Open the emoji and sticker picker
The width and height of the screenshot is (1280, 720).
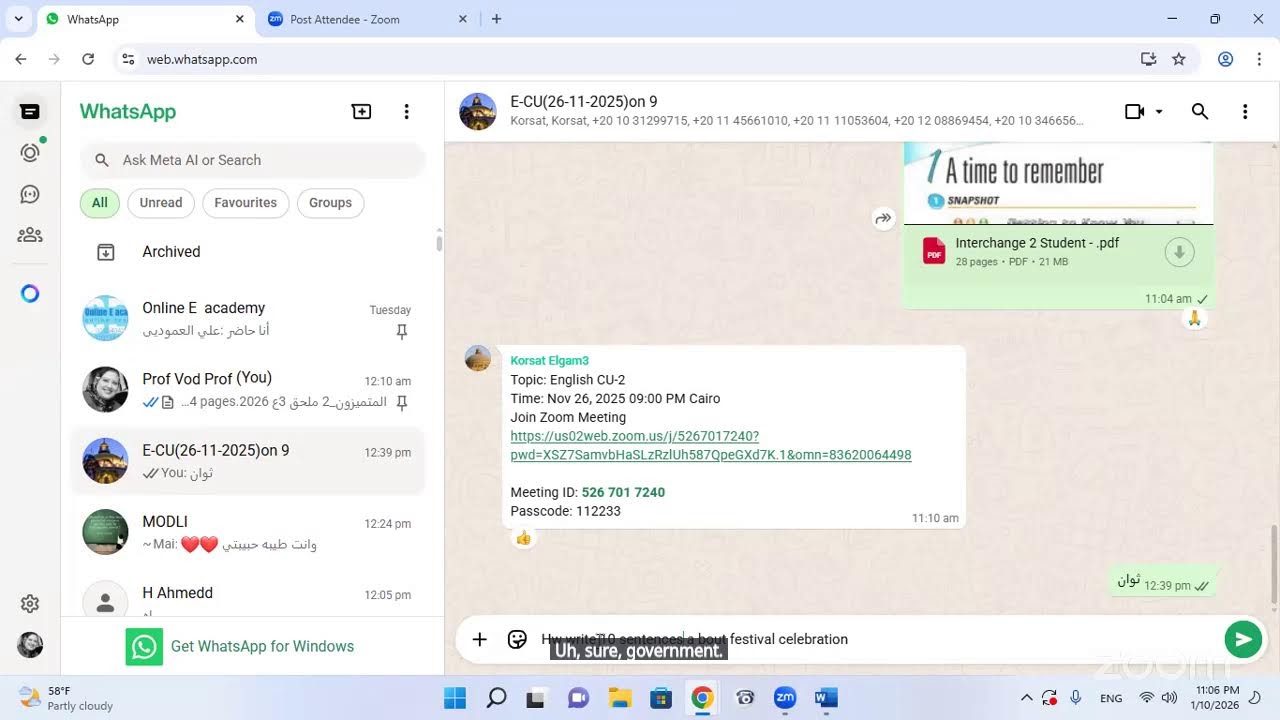click(x=517, y=640)
